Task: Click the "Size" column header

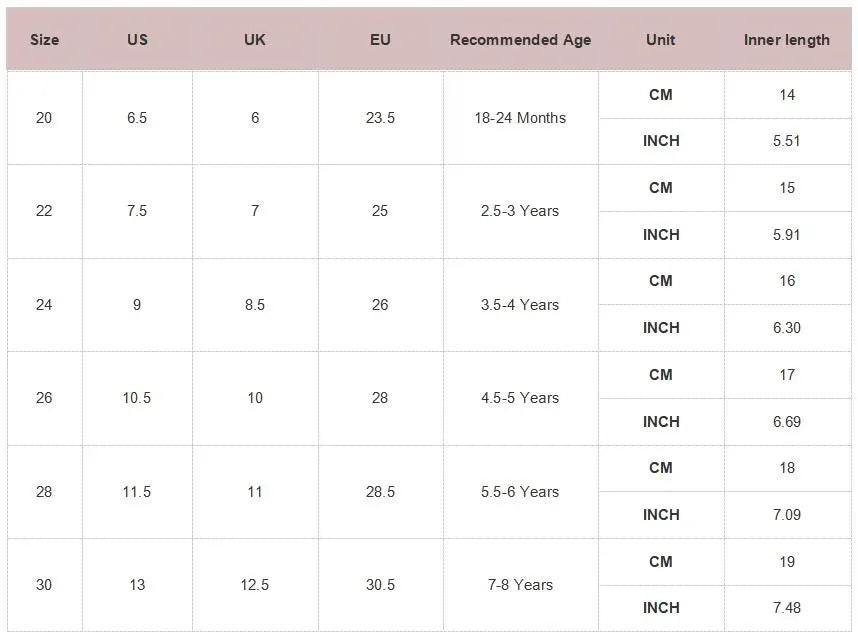Action: click(44, 40)
